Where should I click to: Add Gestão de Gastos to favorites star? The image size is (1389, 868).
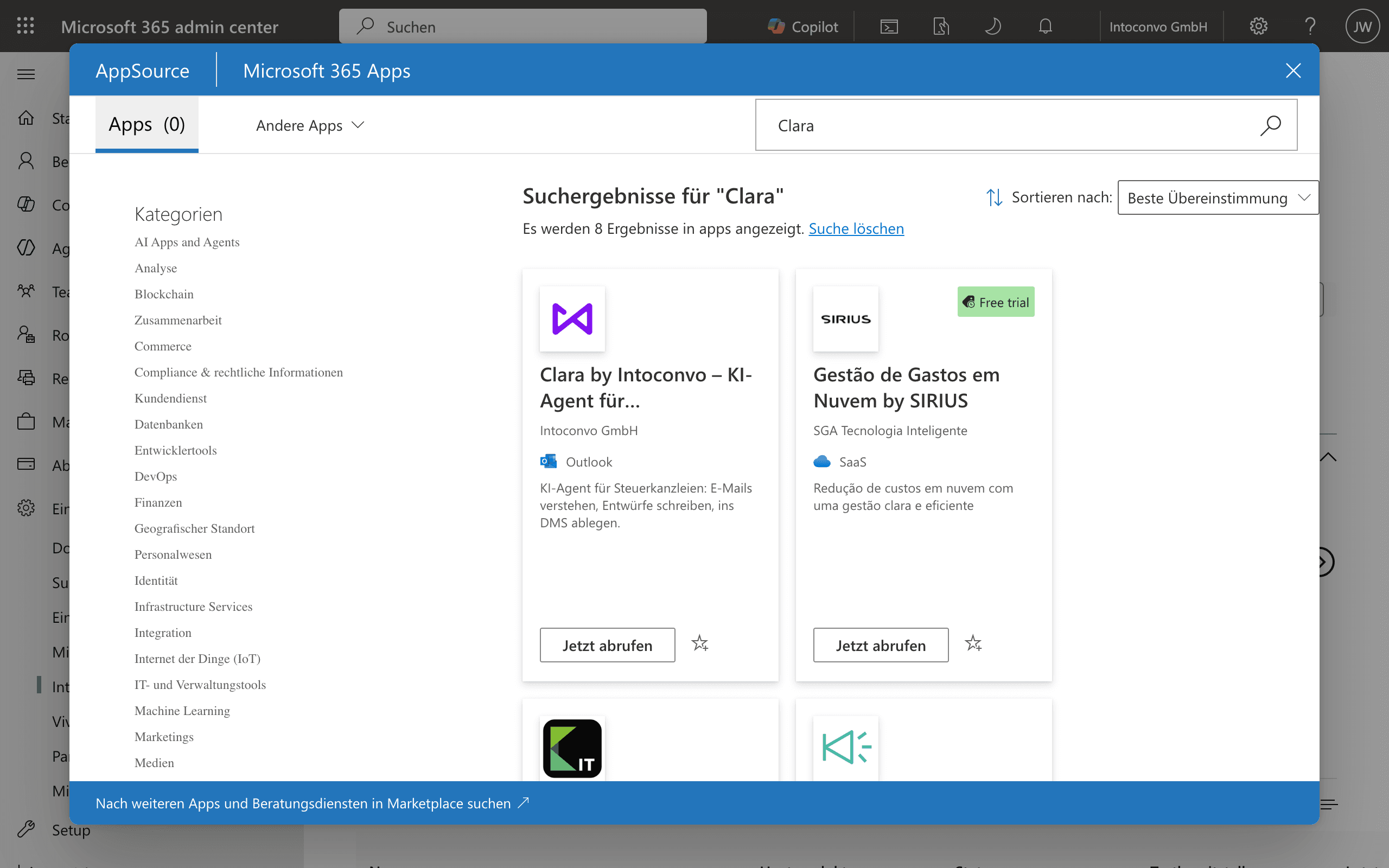pos(973,644)
